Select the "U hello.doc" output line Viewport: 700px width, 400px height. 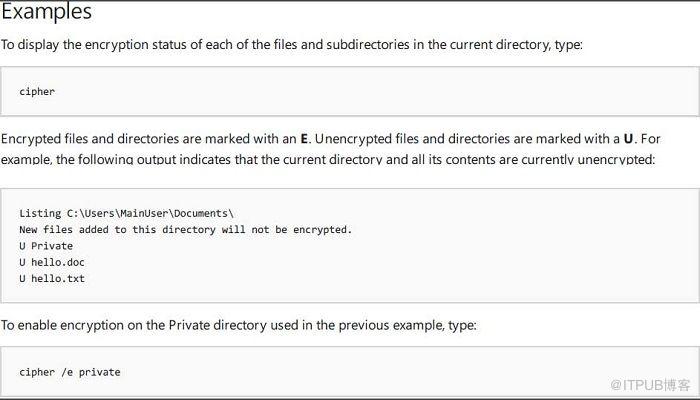[x=51, y=262]
